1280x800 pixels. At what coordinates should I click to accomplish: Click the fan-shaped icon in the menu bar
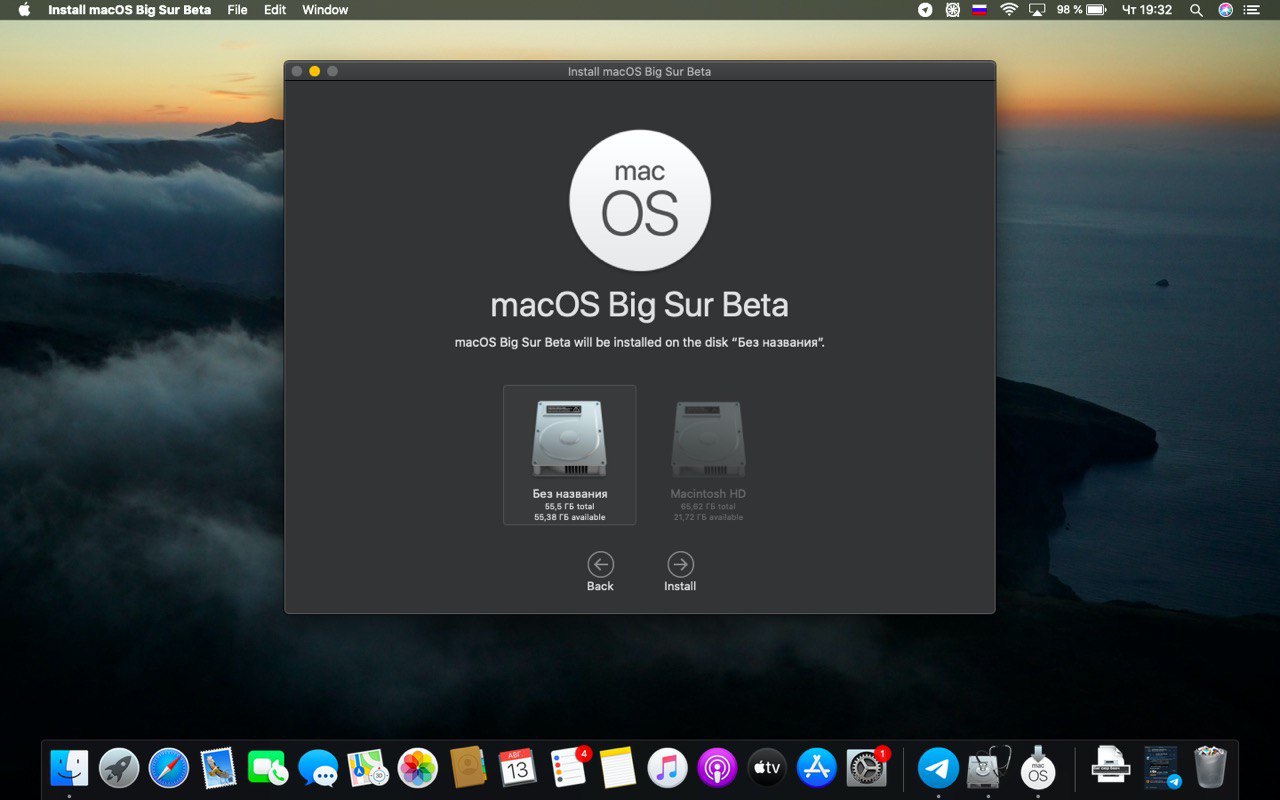[x=953, y=10]
